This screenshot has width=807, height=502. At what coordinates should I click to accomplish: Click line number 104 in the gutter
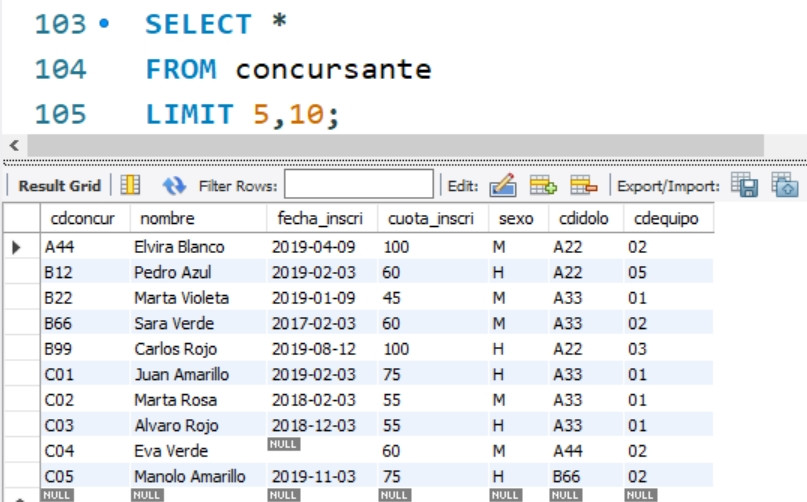61,70
